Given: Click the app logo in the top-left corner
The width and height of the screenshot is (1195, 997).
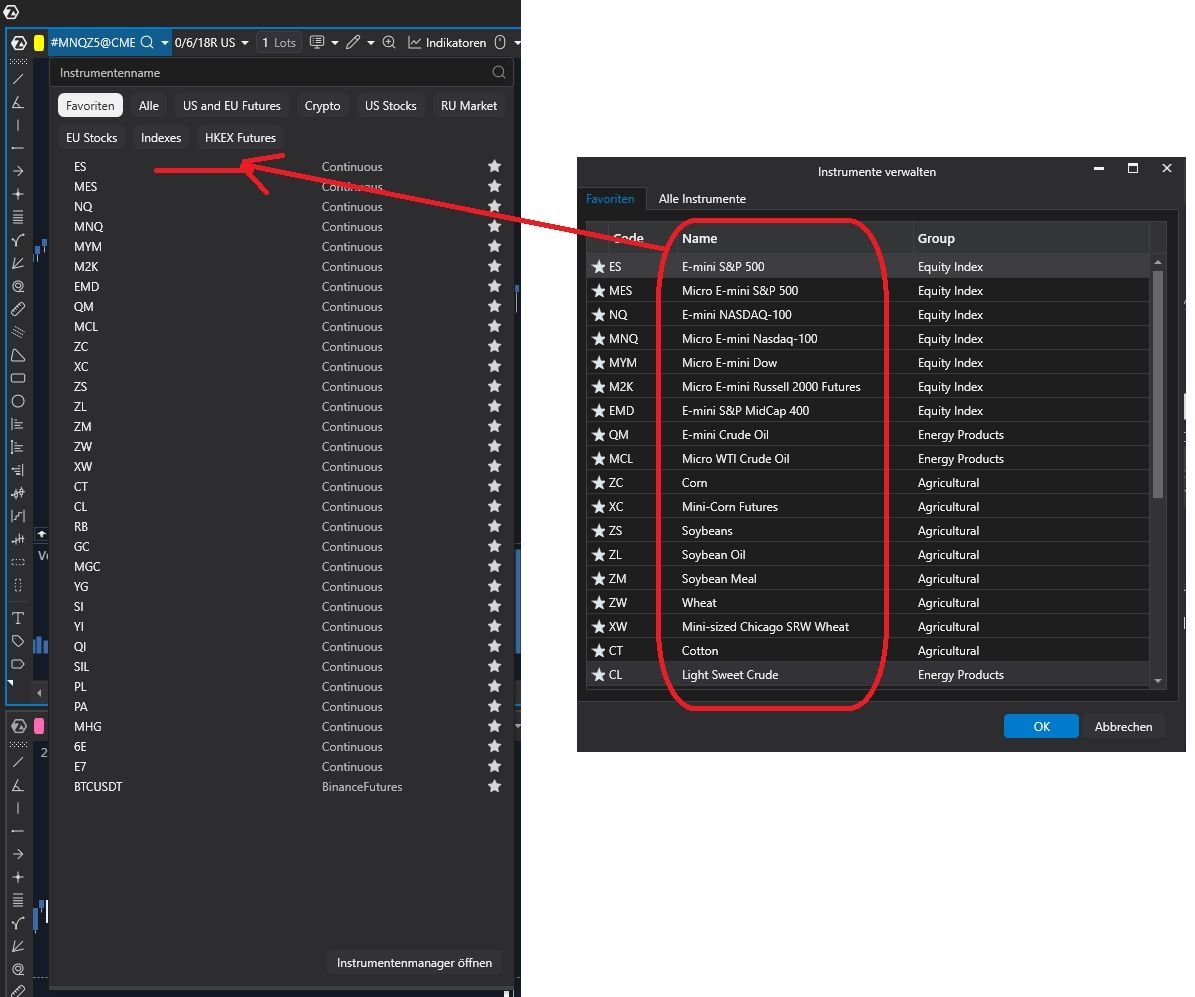Looking at the screenshot, I should [11, 11].
